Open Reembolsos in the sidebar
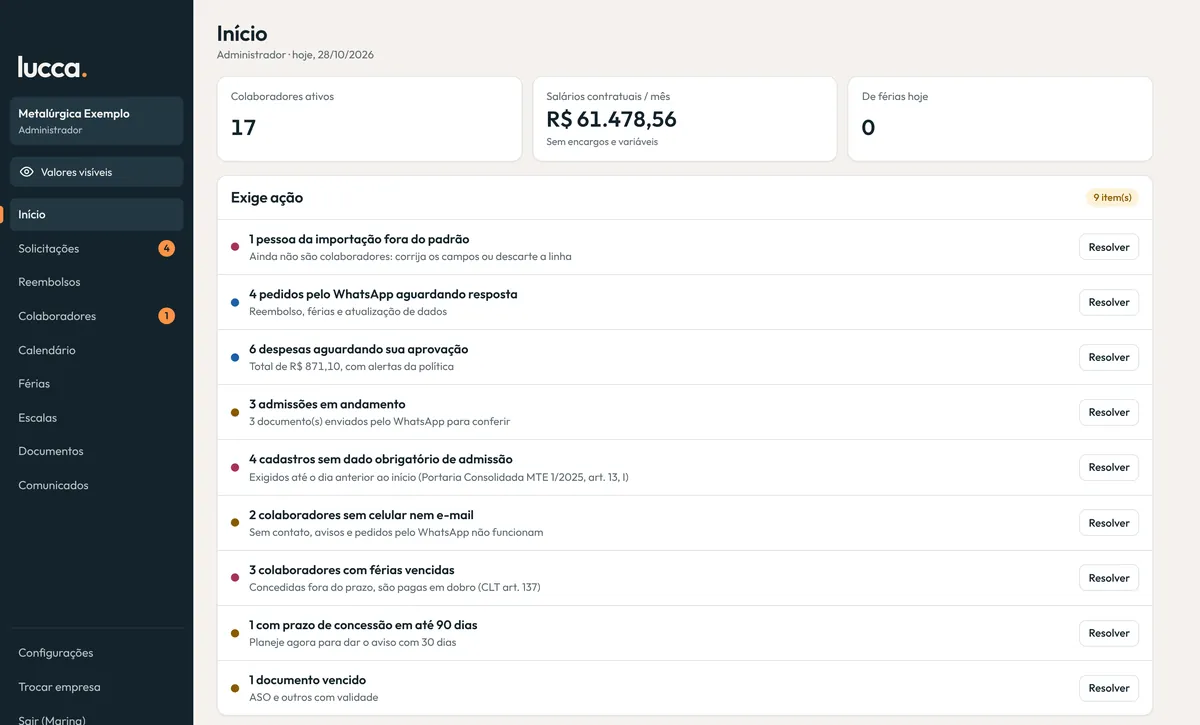Viewport: 1200px width, 725px height. pyautogui.click(x=97, y=282)
